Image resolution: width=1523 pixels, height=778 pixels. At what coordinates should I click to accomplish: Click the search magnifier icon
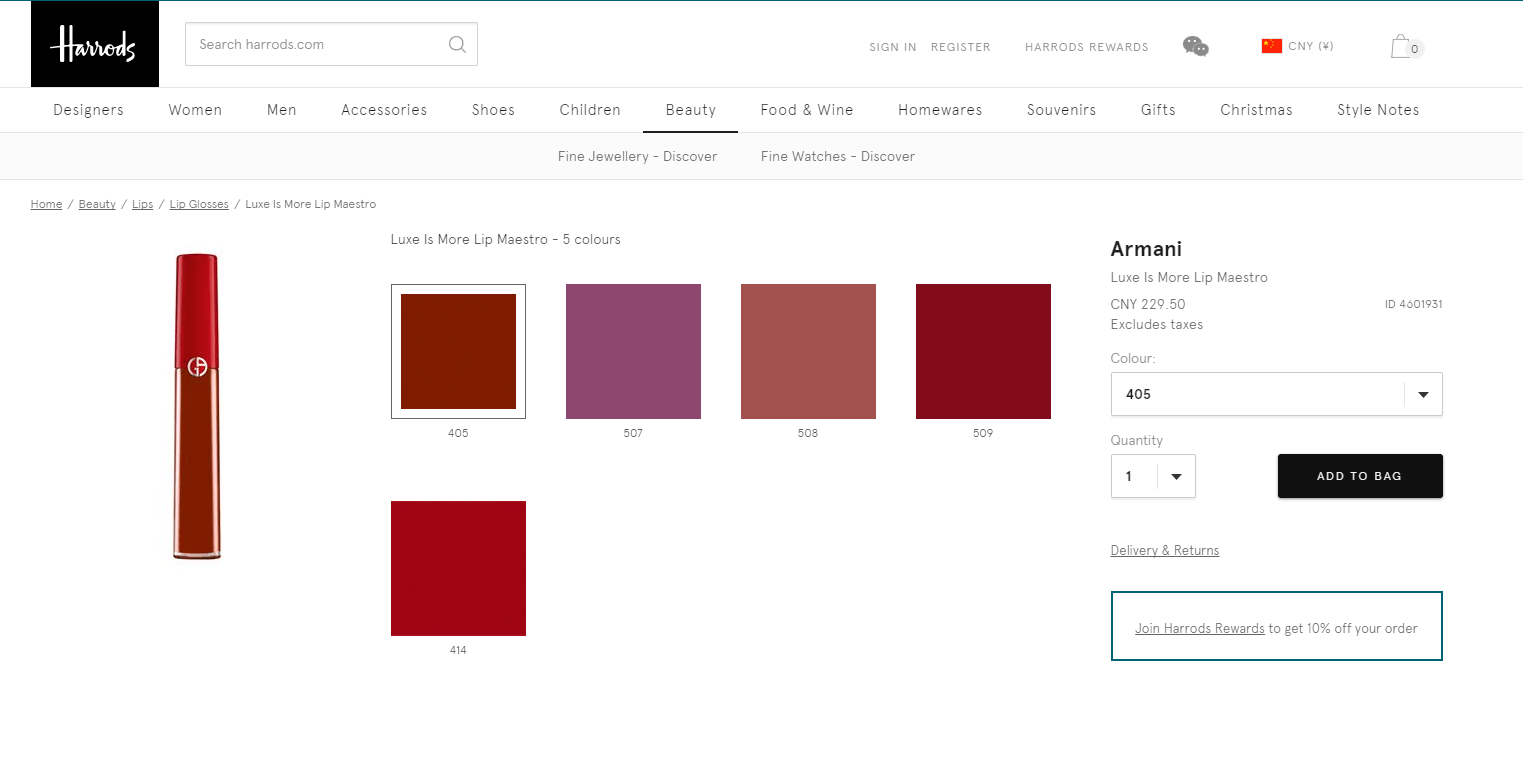pos(457,44)
